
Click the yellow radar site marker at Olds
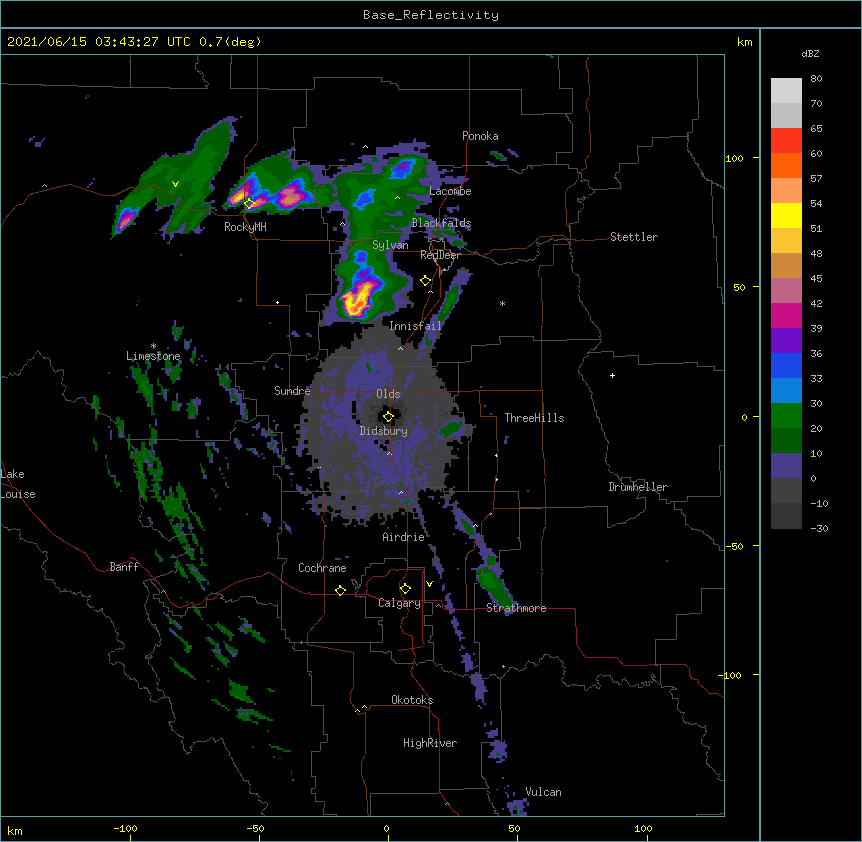[388, 417]
